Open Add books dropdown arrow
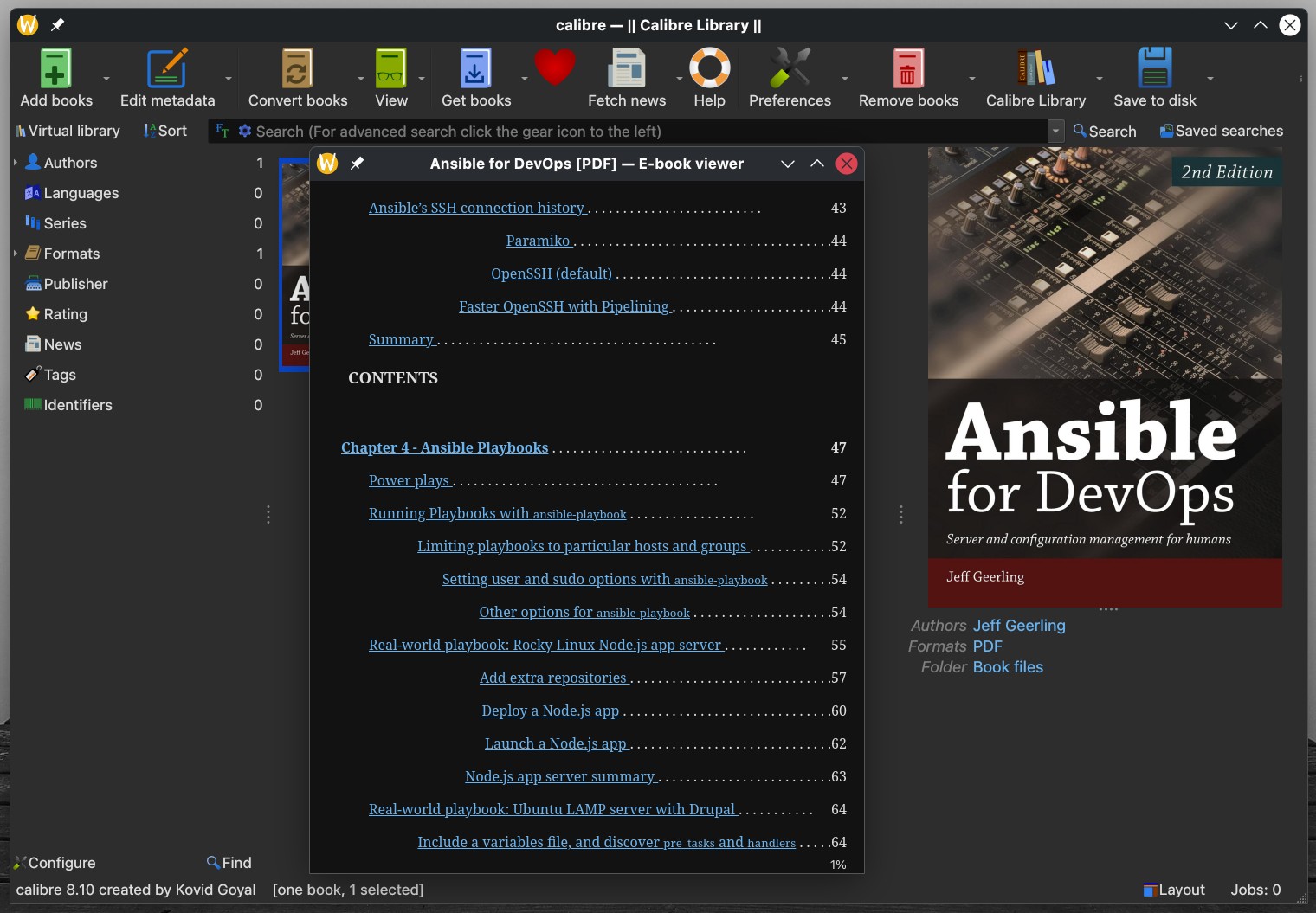 point(106,79)
